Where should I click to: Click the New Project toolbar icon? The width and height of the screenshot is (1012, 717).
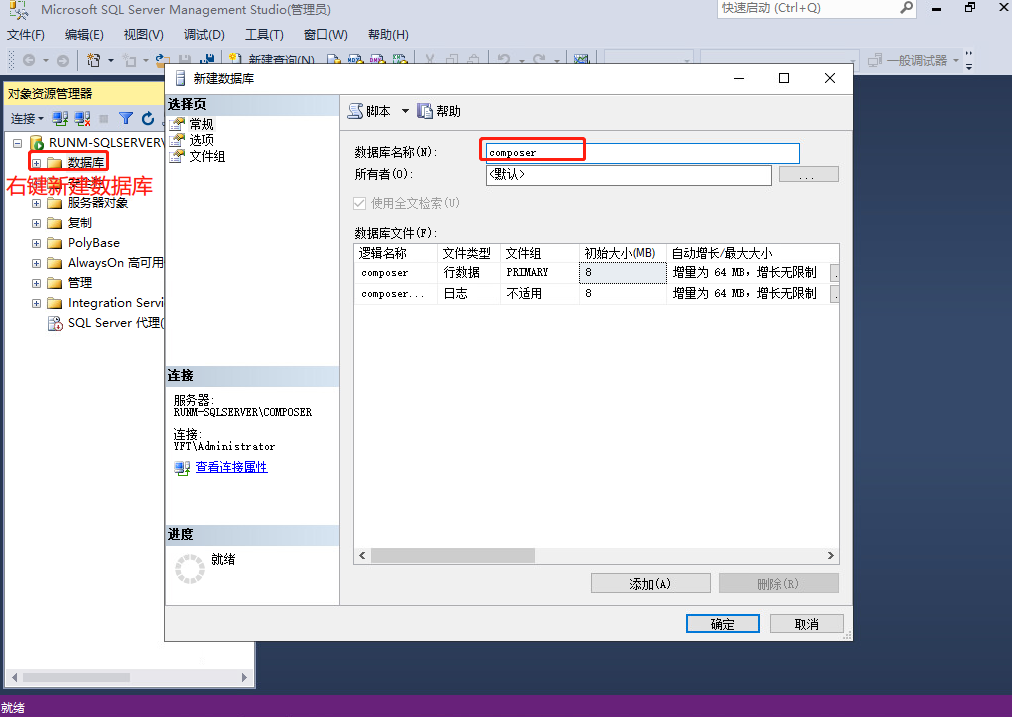94,60
